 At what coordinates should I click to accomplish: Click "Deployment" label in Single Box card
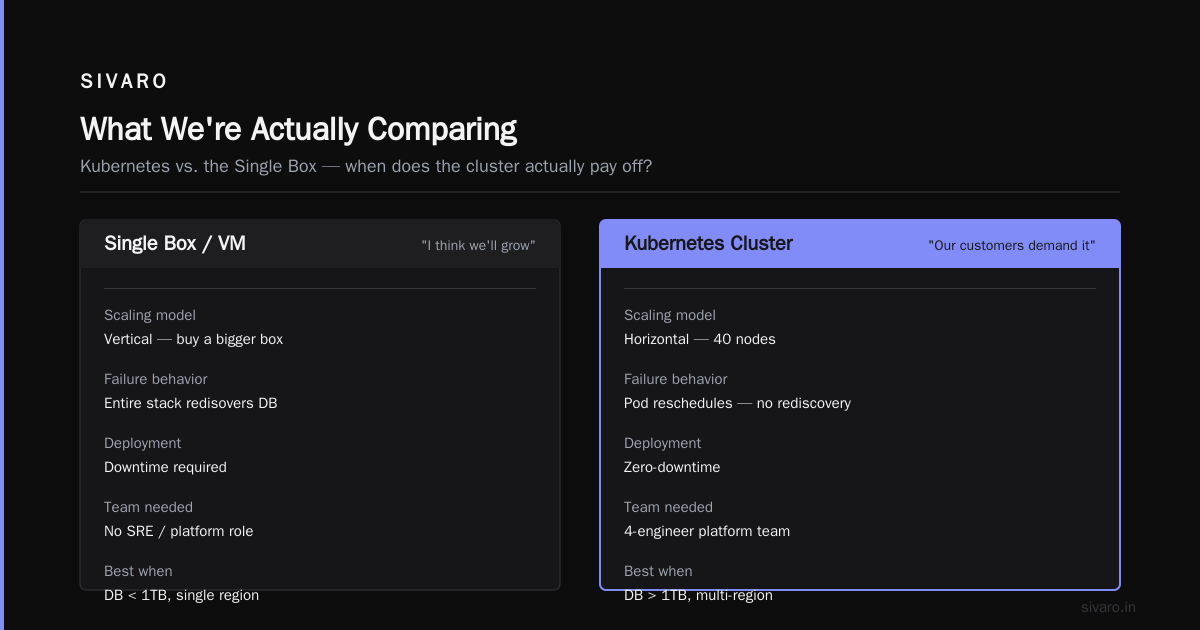coord(143,443)
